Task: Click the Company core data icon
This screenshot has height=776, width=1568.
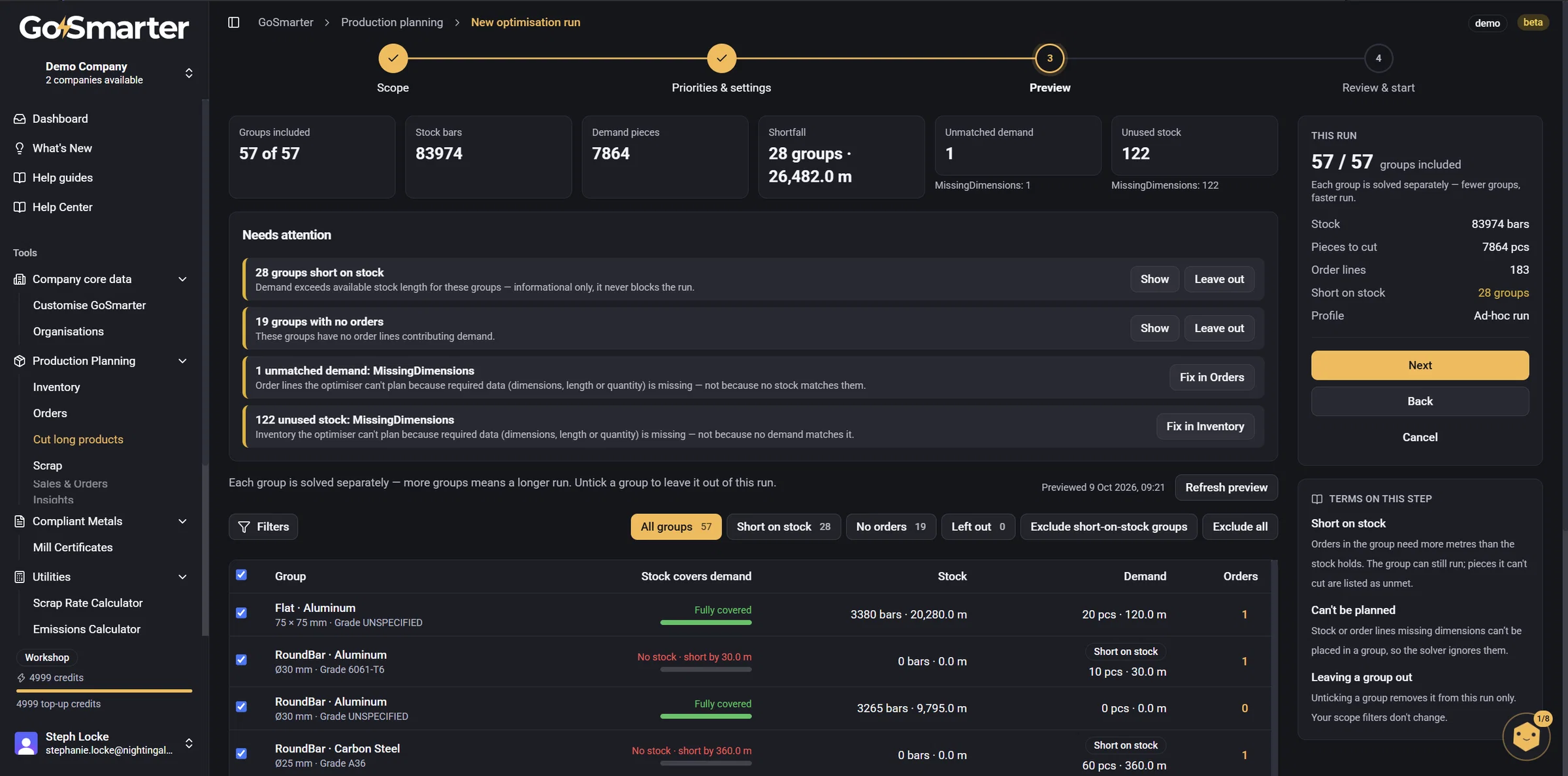Action: point(20,279)
